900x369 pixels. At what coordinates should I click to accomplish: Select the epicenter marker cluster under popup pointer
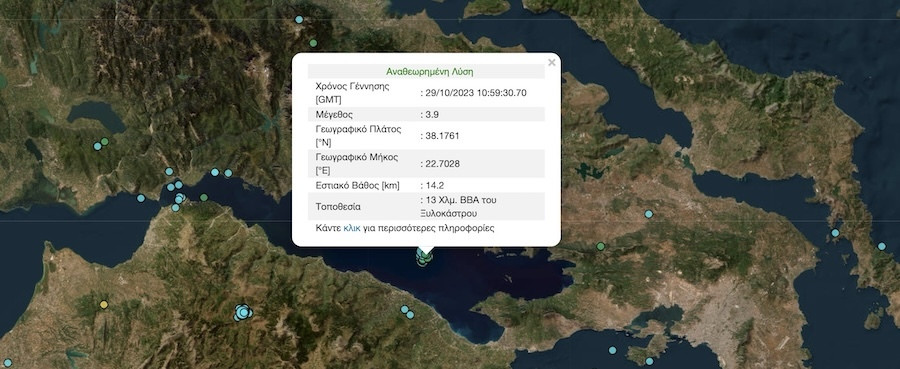coord(425,257)
